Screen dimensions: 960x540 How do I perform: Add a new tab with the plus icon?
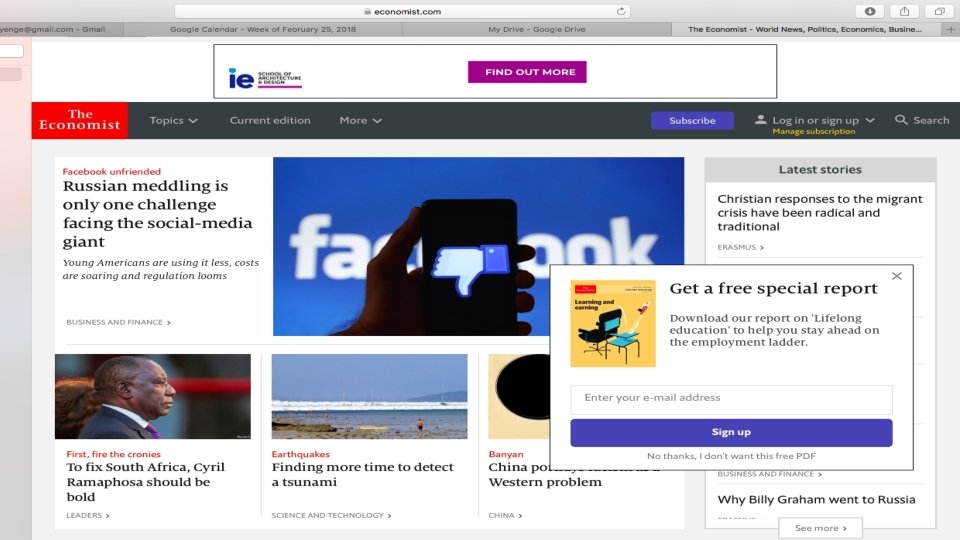coord(951,29)
